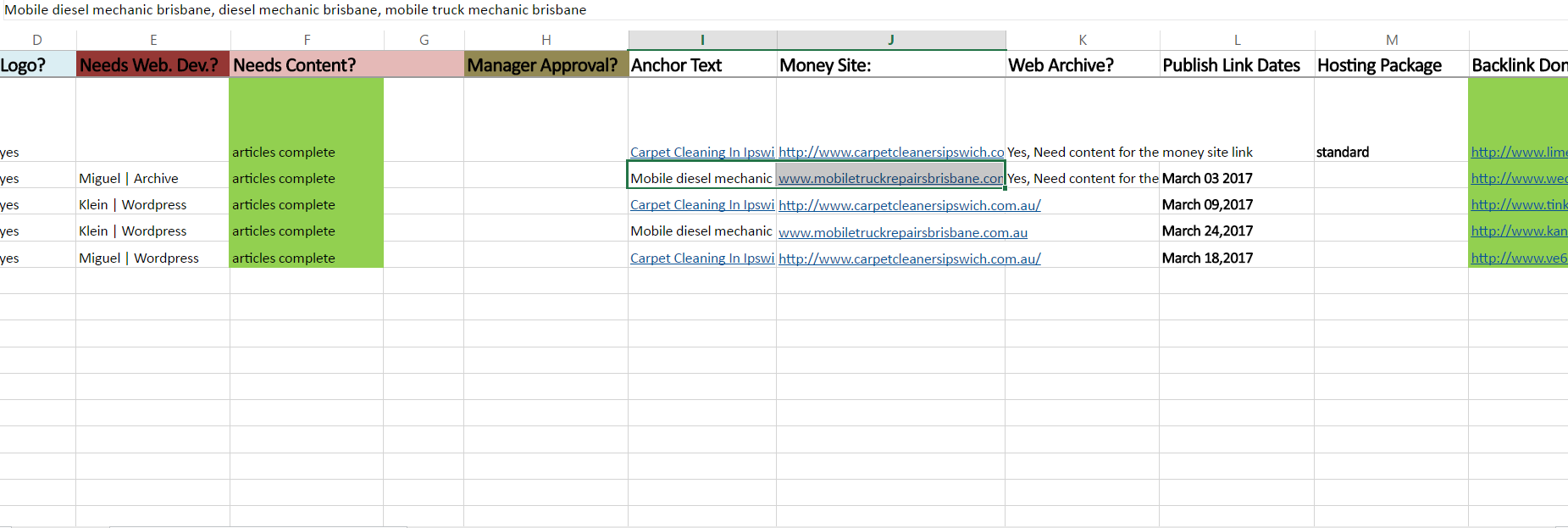Open the backlink starting with http://www.kan
Screen dimensions: 1568x528
[x=1518, y=231]
